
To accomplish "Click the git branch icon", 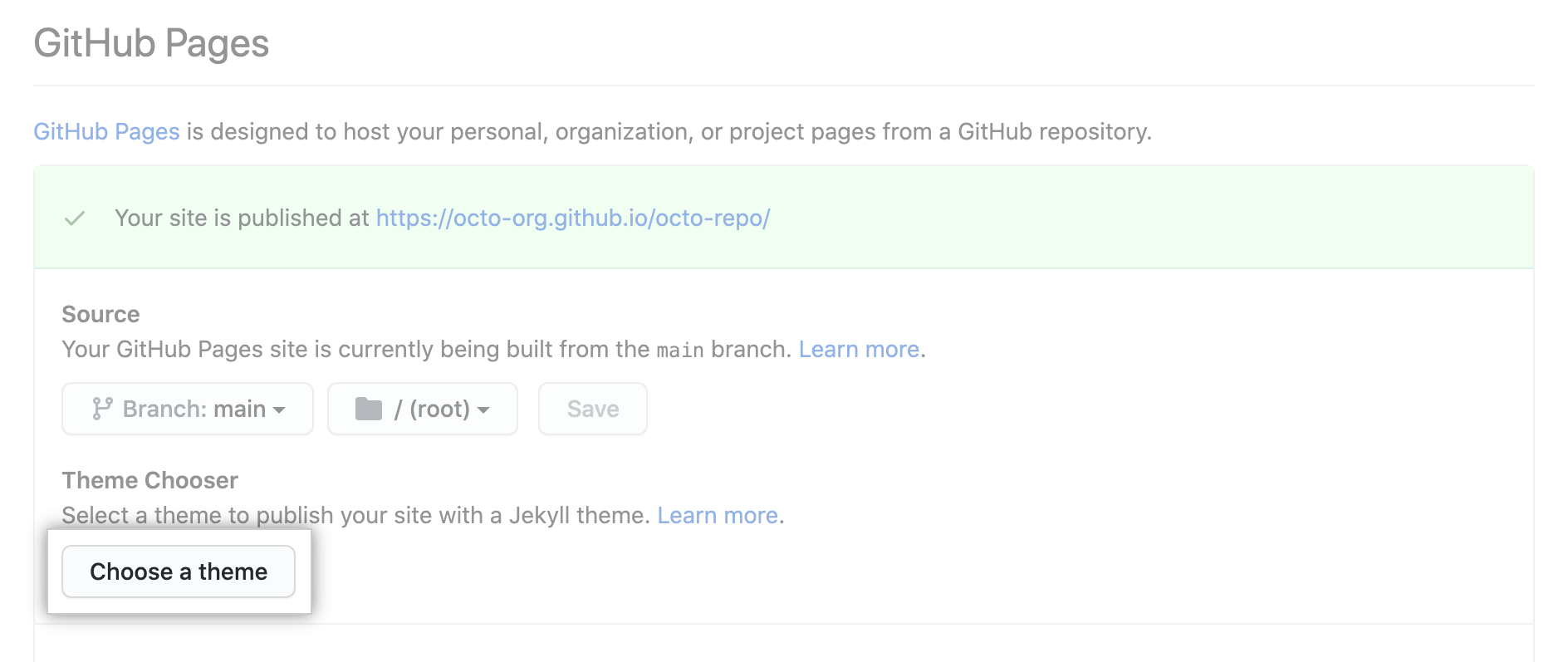I will 102,409.
